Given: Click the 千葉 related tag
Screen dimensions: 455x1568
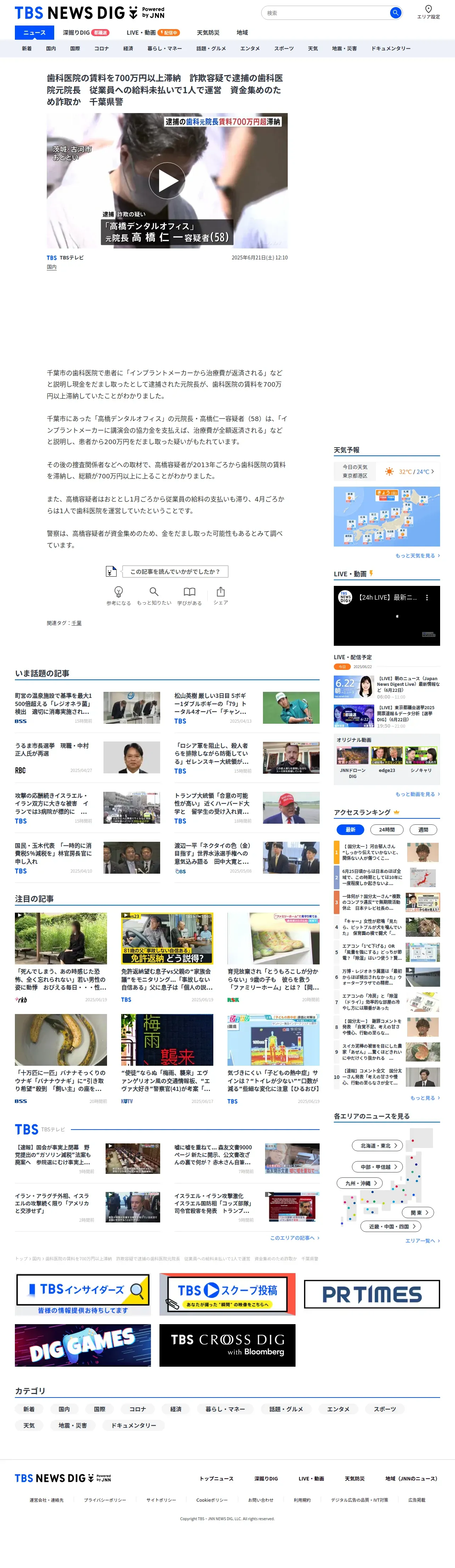Looking at the screenshot, I should [77, 623].
